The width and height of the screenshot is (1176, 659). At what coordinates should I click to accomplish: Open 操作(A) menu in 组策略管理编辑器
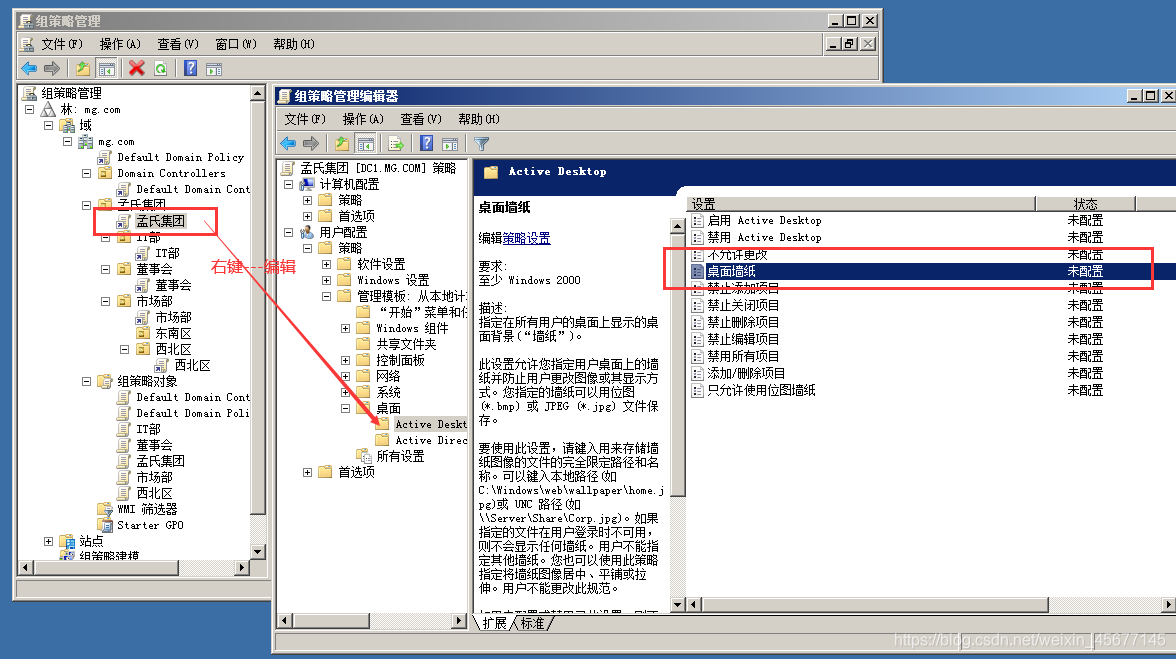pos(363,119)
